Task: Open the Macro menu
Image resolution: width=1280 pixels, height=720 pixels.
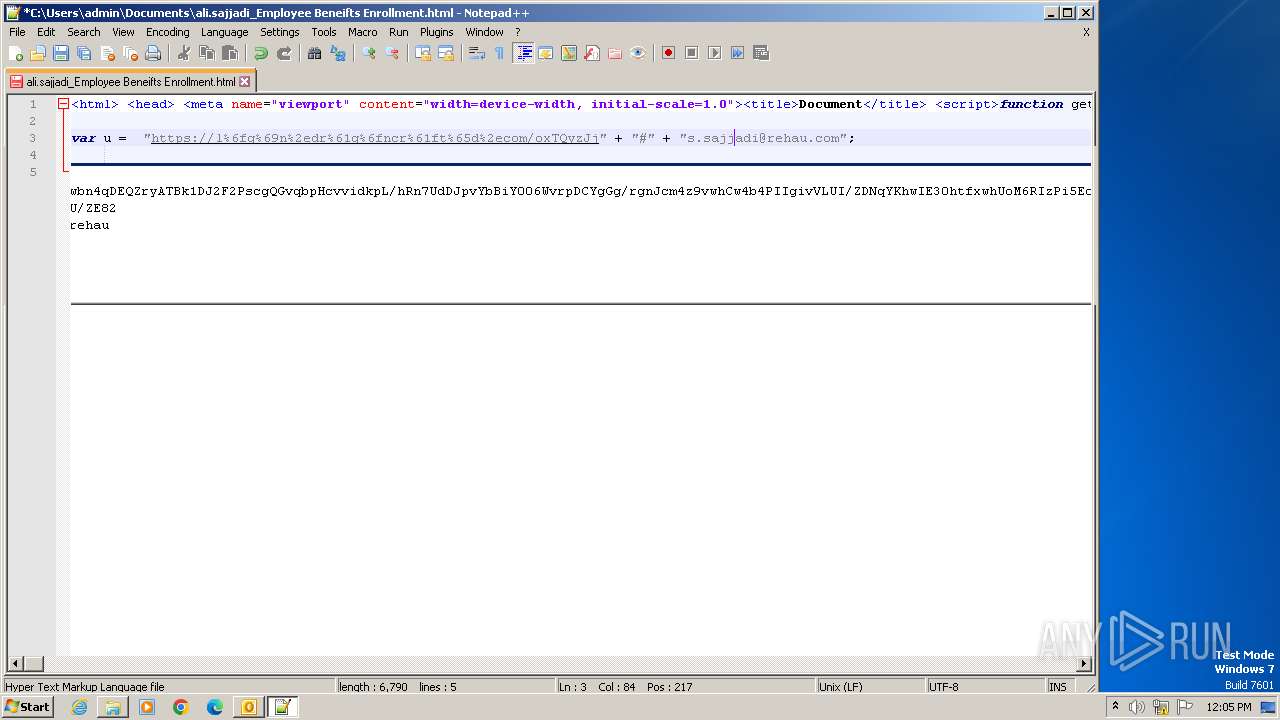Action: click(x=362, y=32)
